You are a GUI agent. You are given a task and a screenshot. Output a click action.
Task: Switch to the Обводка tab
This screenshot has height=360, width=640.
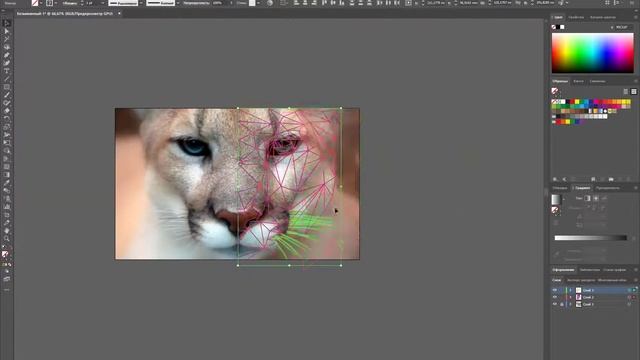pos(560,188)
